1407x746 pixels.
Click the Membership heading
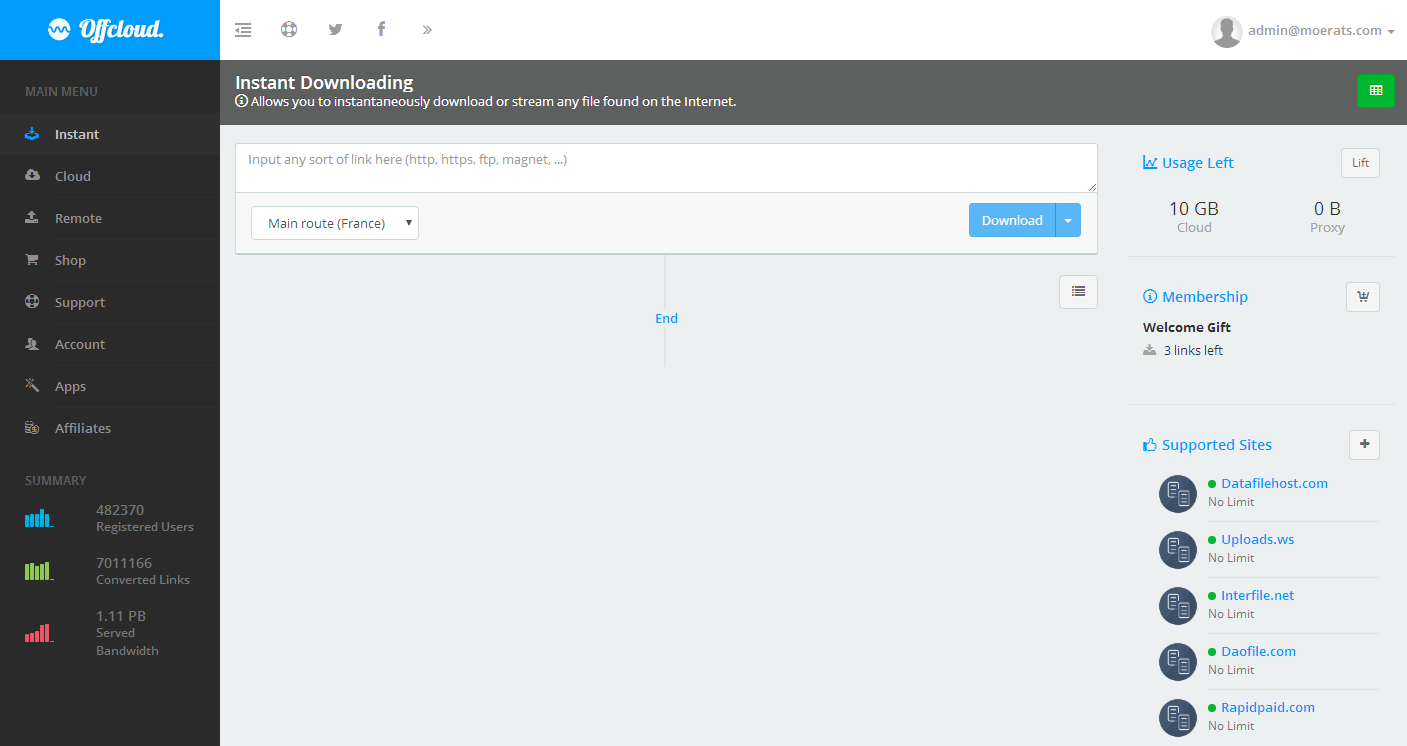click(1195, 297)
